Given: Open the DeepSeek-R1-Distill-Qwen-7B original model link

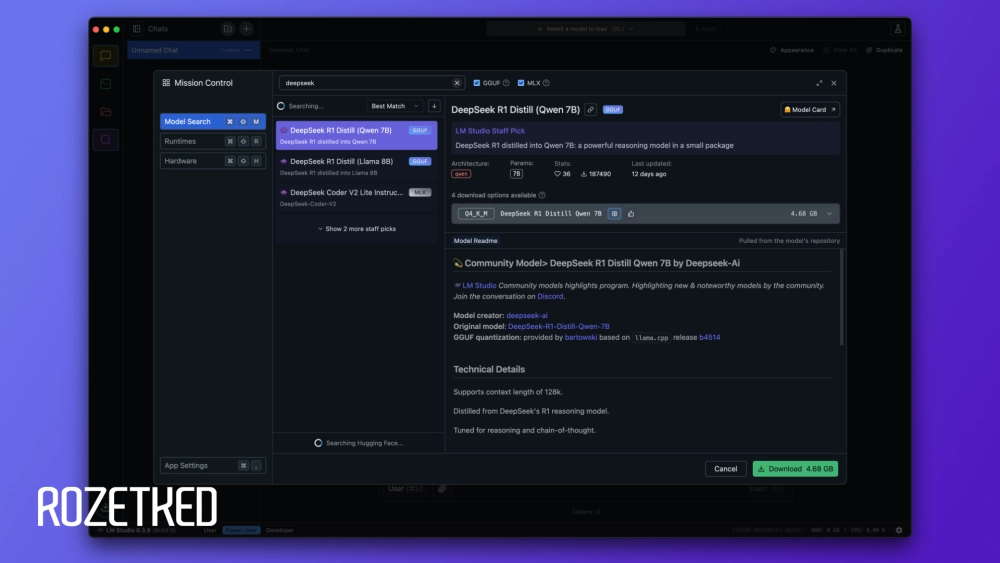Looking at the screenshot, I should click(x=558, y=326).
